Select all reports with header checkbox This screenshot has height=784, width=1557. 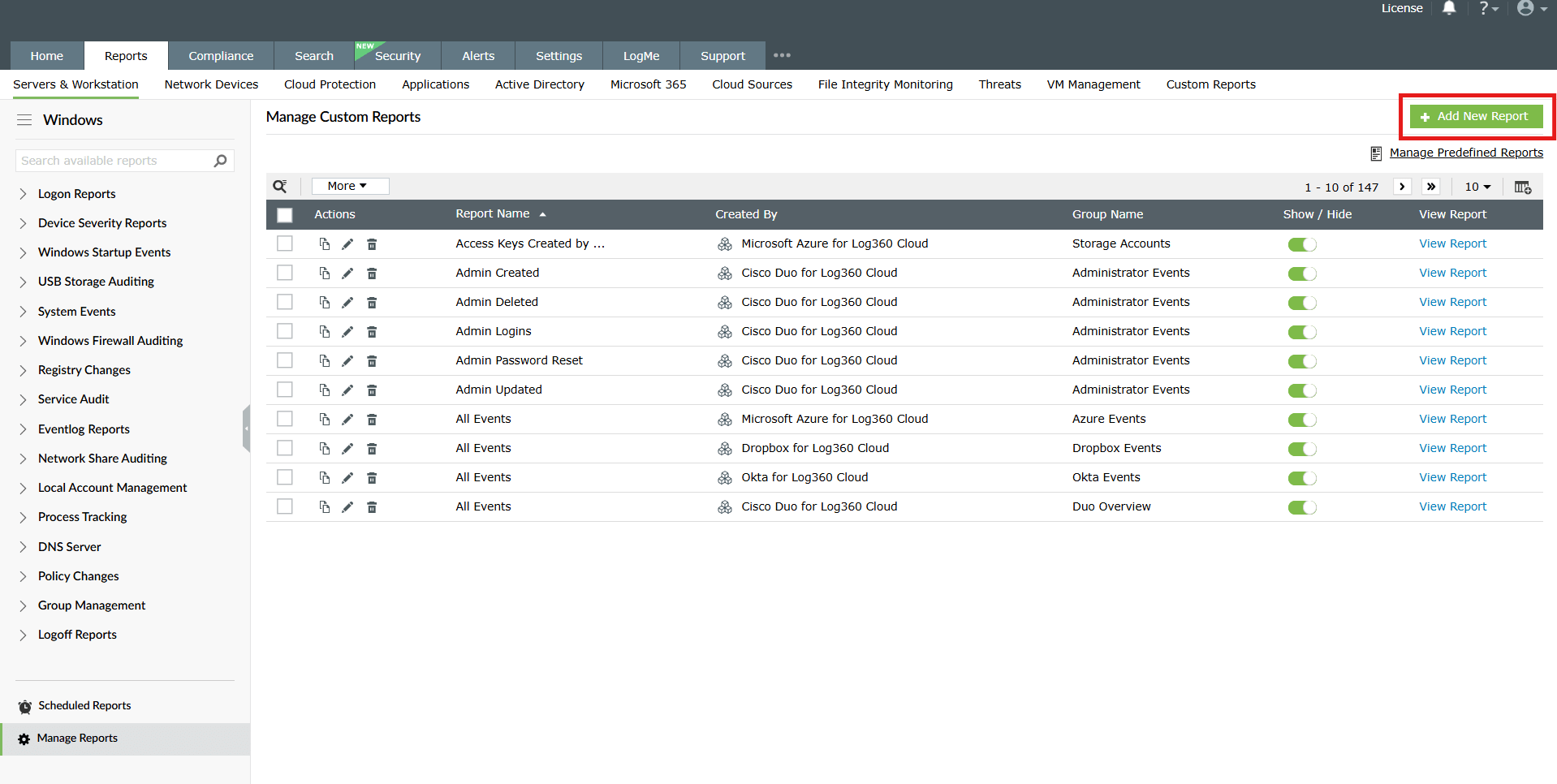[285, 215]
